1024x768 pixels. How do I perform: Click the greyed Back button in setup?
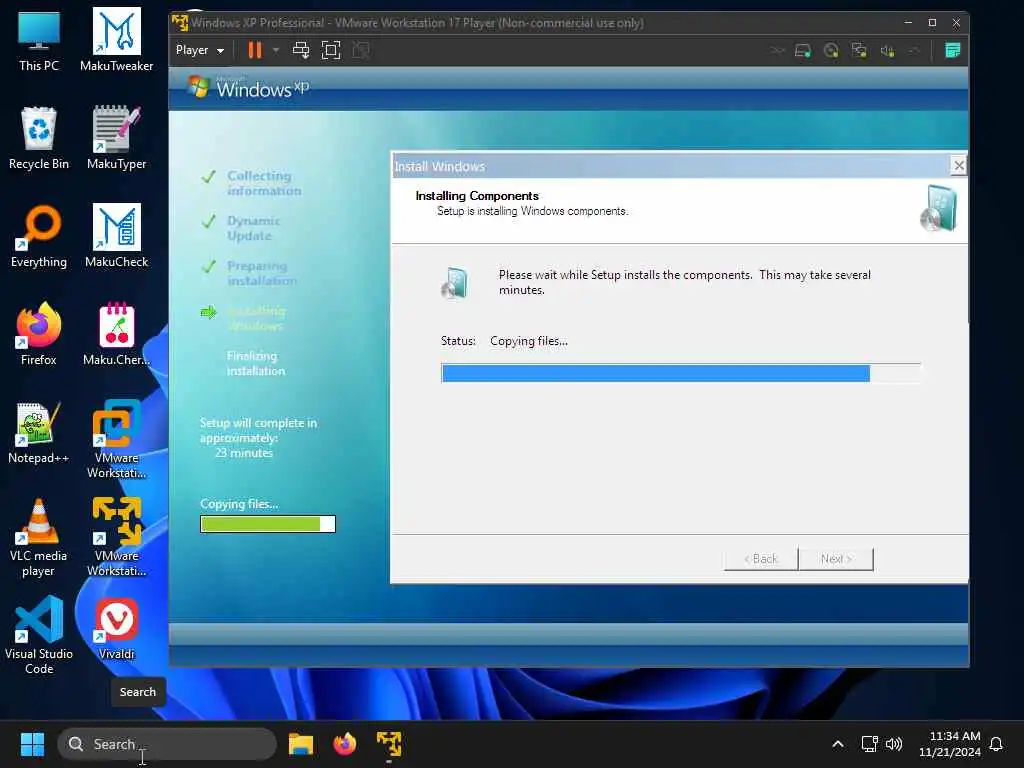(x=761, y=559)
